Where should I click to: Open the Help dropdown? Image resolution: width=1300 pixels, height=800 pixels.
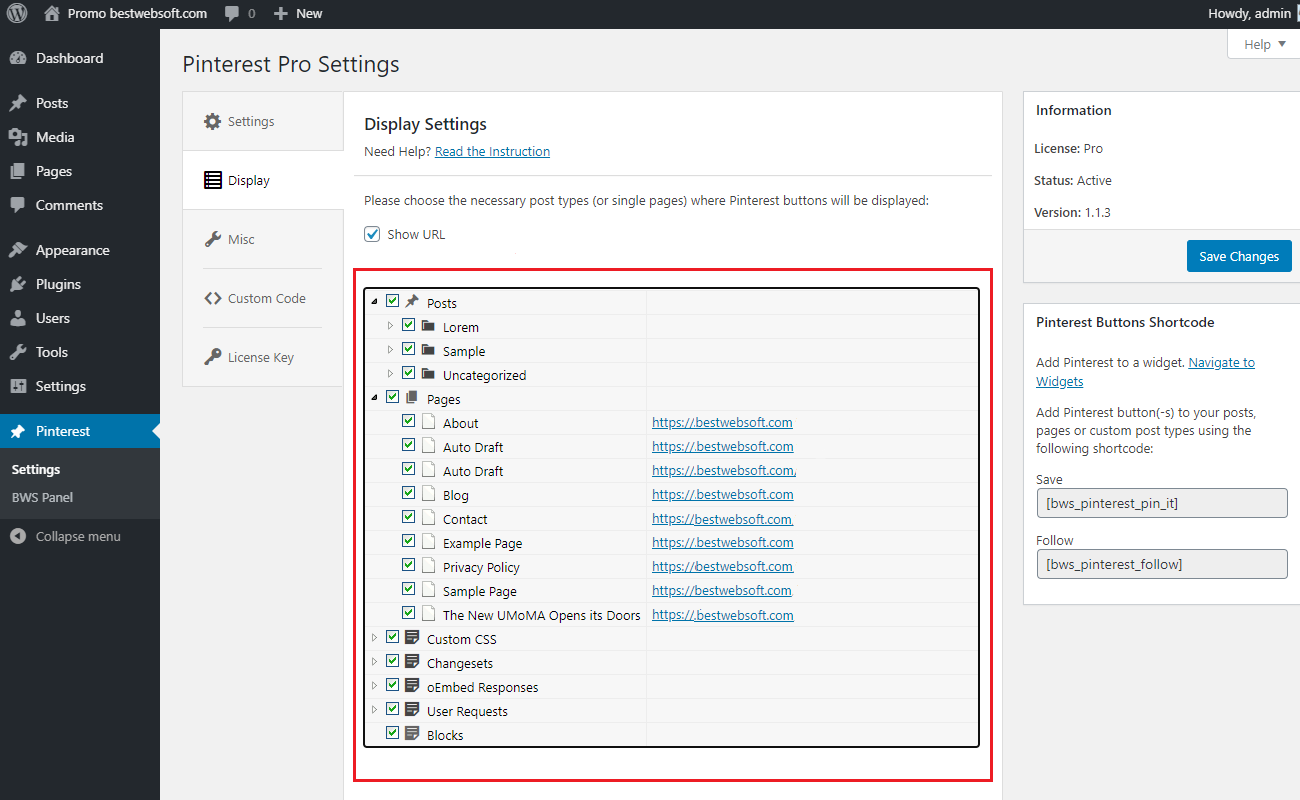[x=1264, y=44]
